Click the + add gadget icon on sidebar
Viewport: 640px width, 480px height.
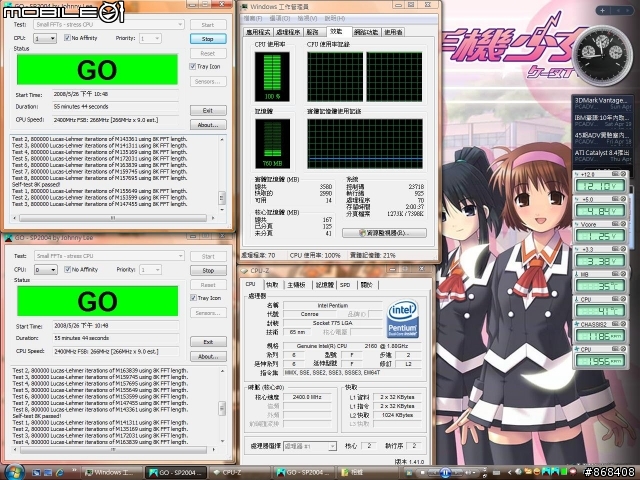[x=602, y=11]
